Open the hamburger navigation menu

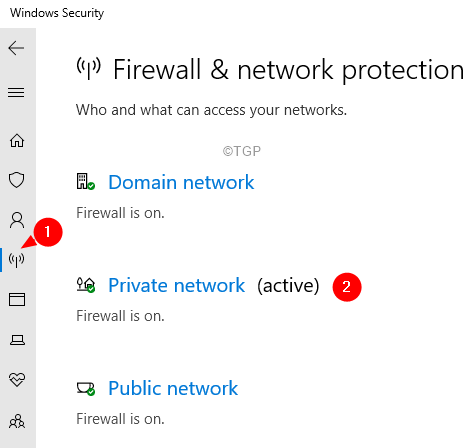click(x=16, y=92)
